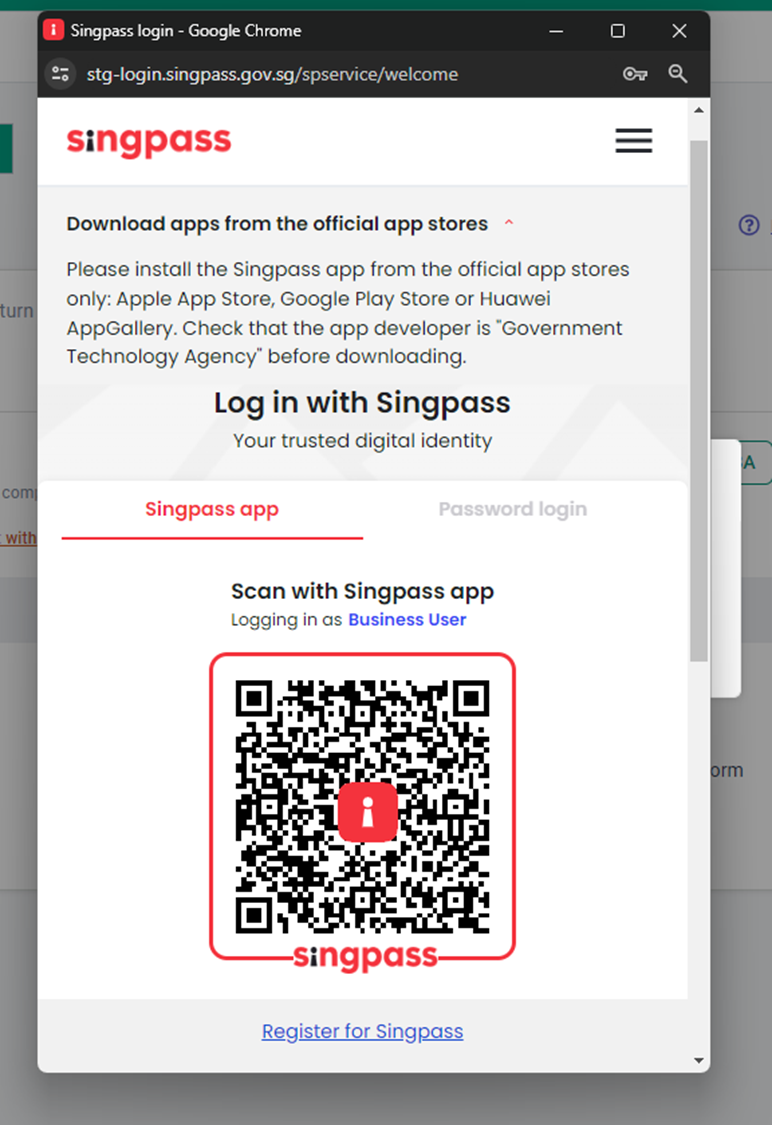Click the scroll down arrow on scrollbar

pyautogui.click(x=698, y=1060)
